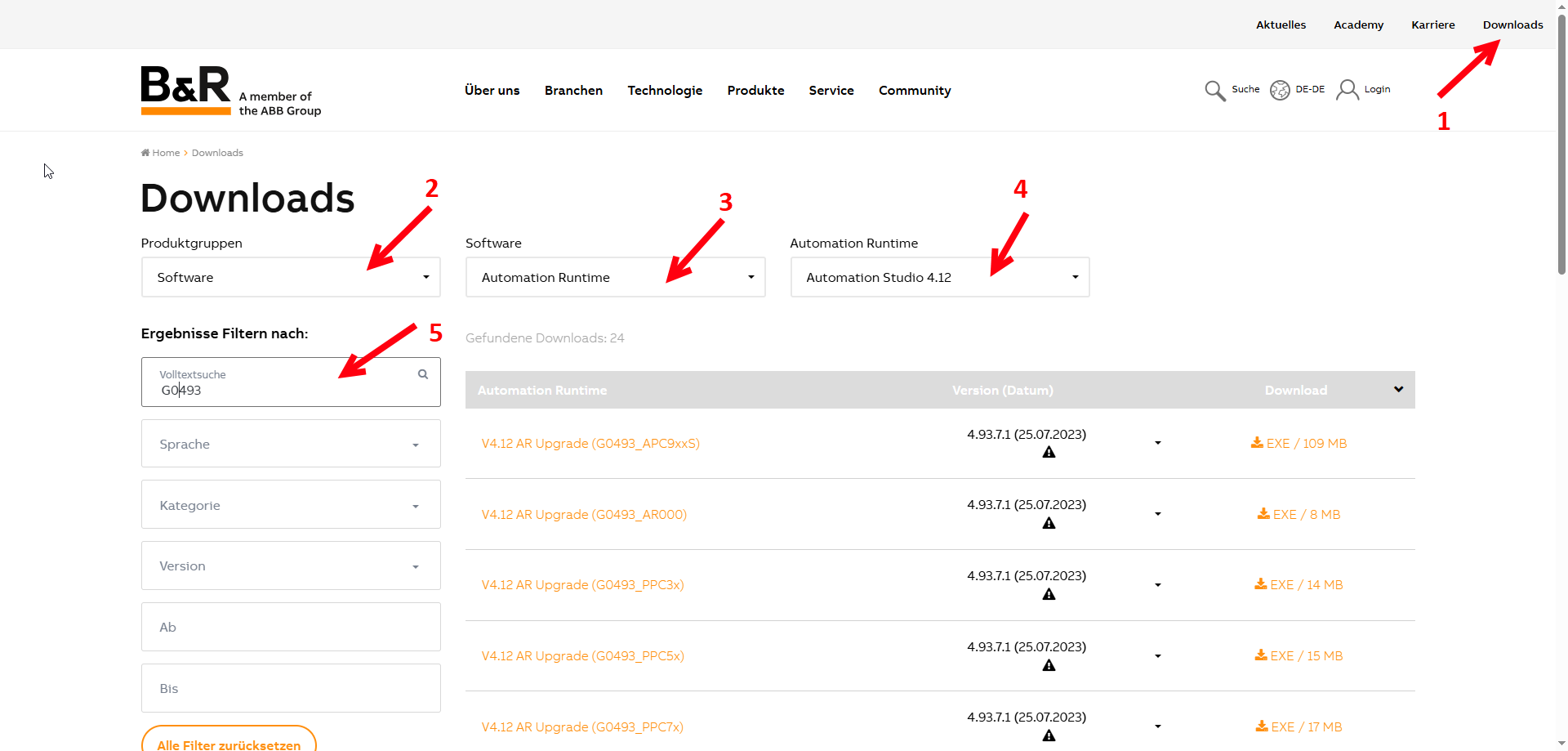This screenshot has width=1568, height=751.
Task: Click warning icon for G0493_PPC5x row
Action: pos(1049,666)
